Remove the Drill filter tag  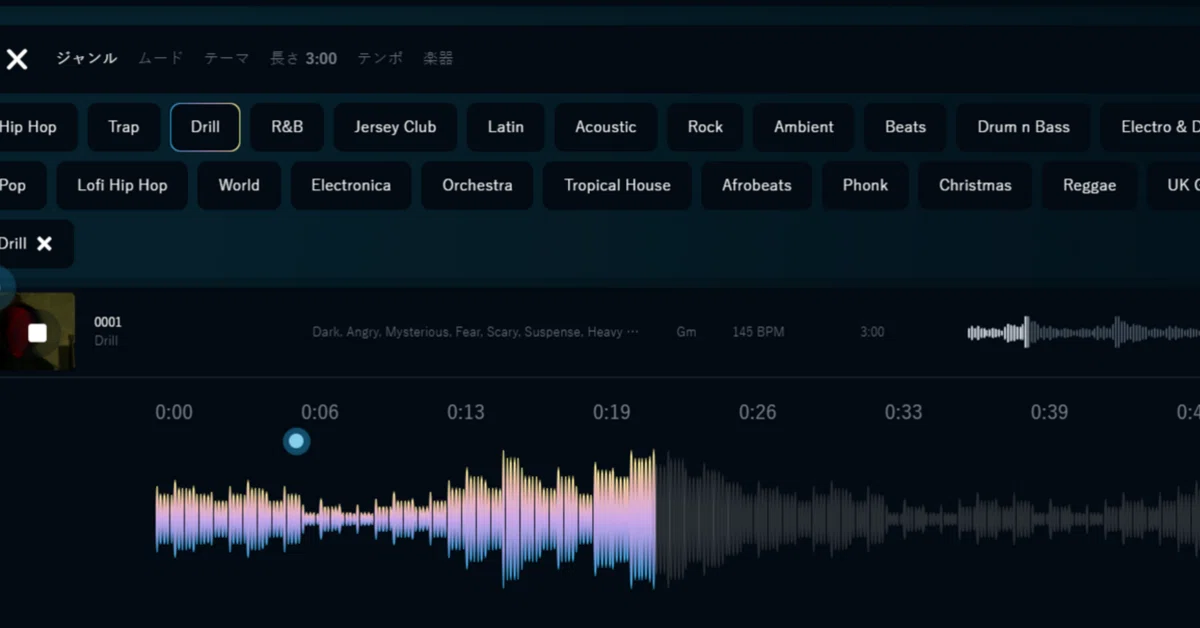pos(44,243)
